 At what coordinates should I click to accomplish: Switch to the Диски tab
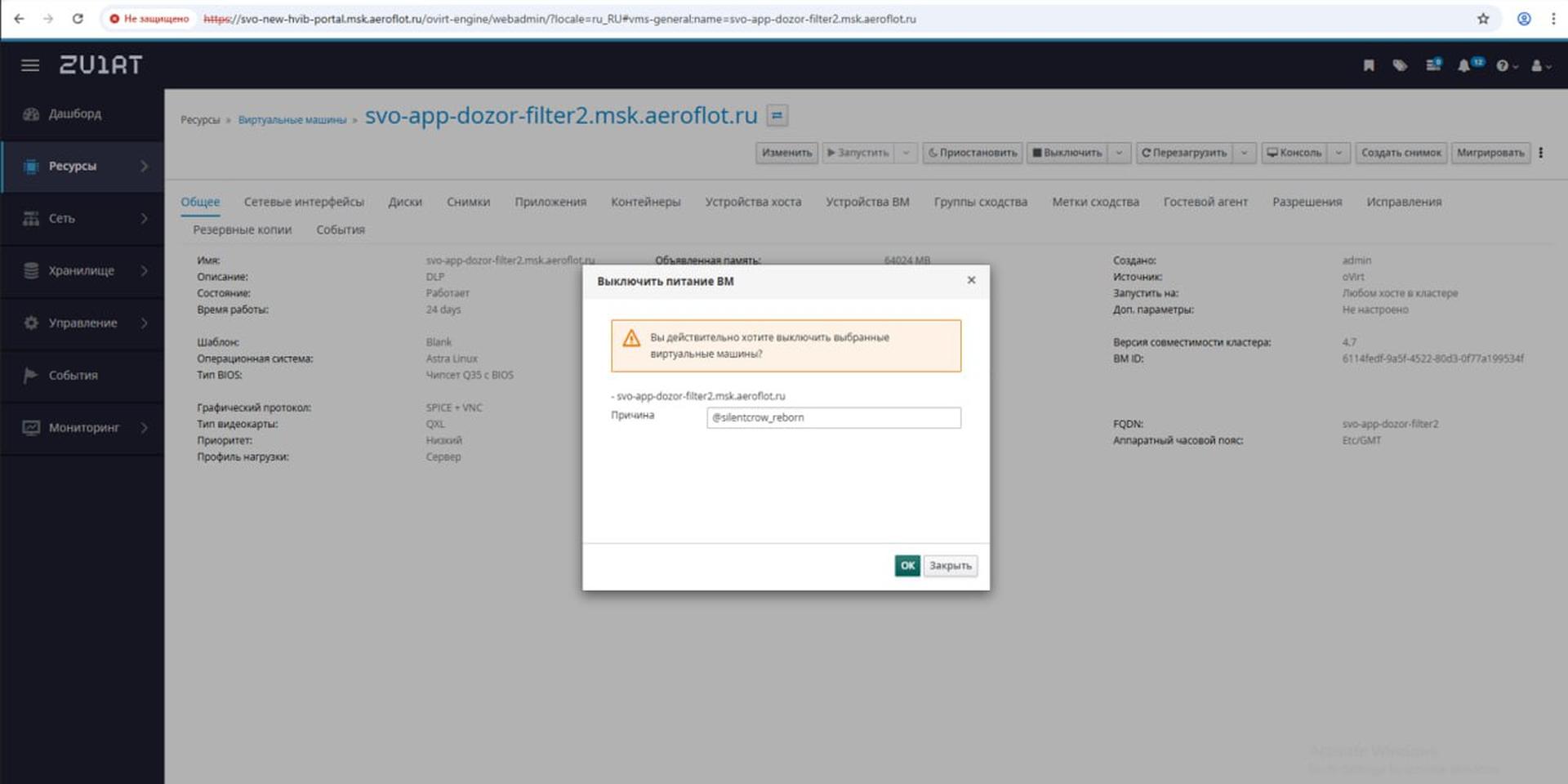[405, 202]
